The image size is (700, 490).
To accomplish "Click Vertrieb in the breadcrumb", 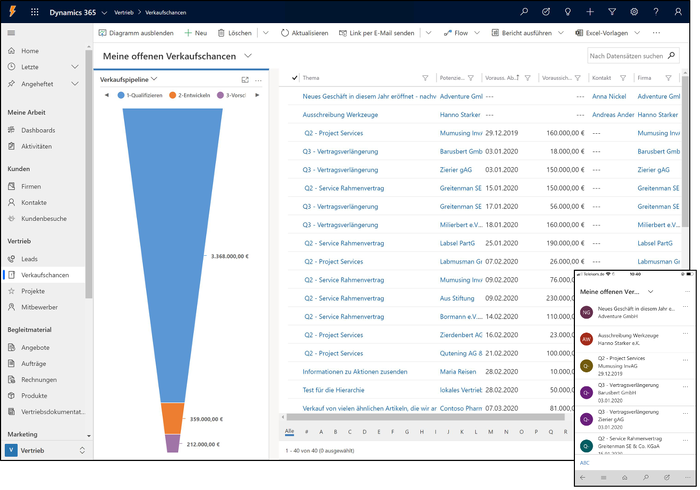I will pos(124,12).
